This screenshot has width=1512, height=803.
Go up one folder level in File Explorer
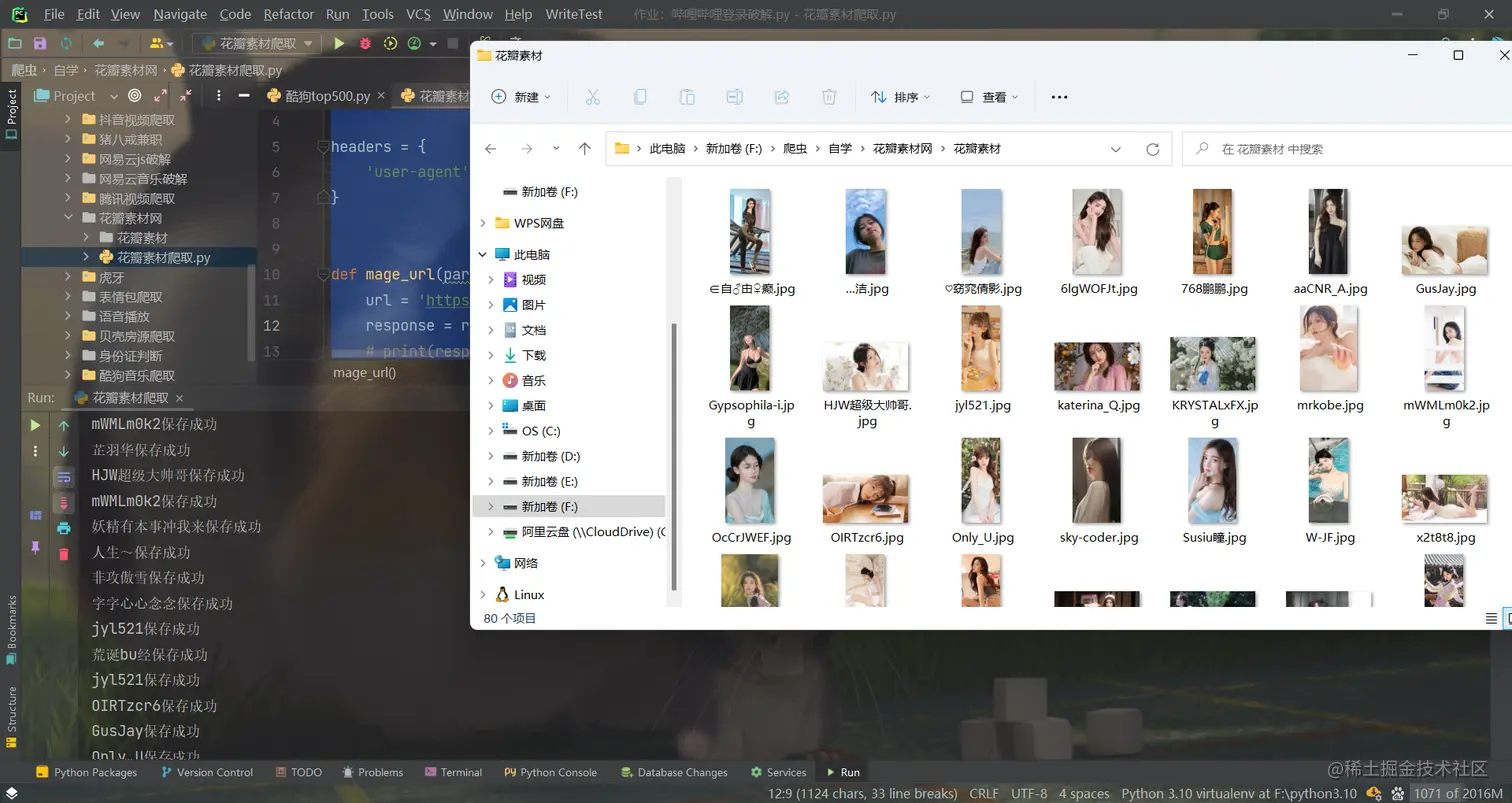[x=585, y=149]
